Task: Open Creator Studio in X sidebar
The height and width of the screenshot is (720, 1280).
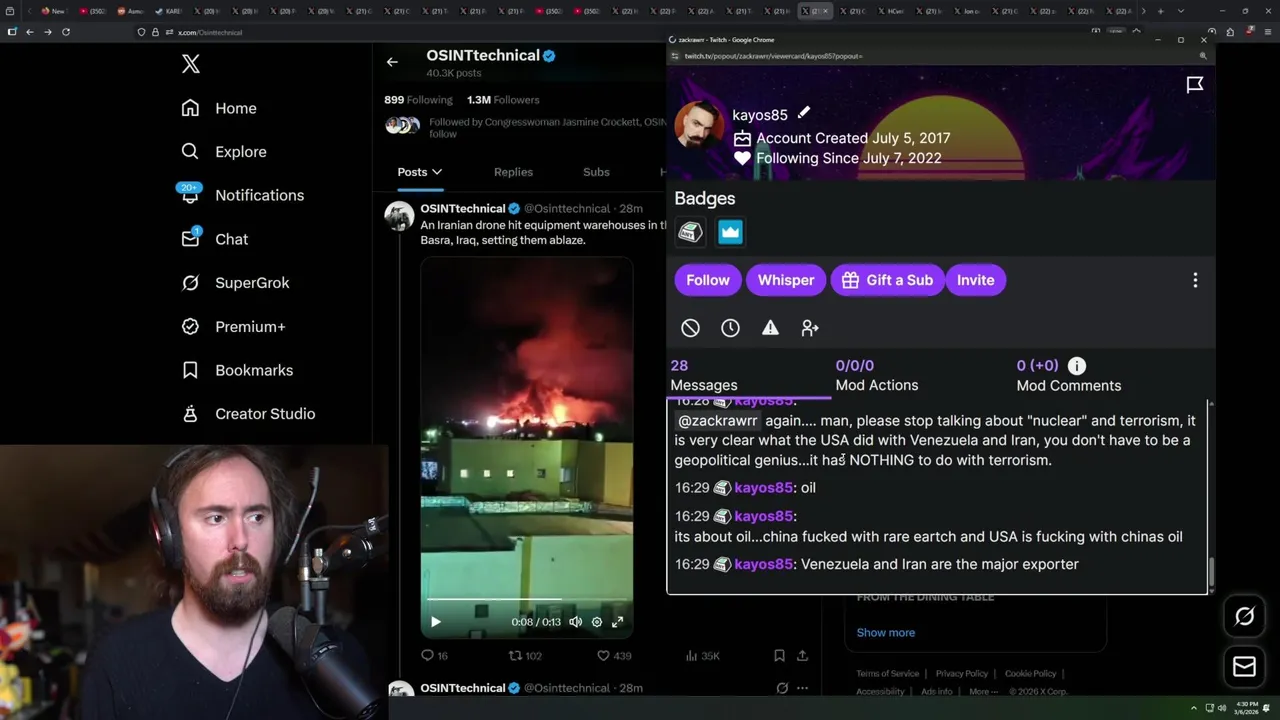Action: [x=248, y=414]
